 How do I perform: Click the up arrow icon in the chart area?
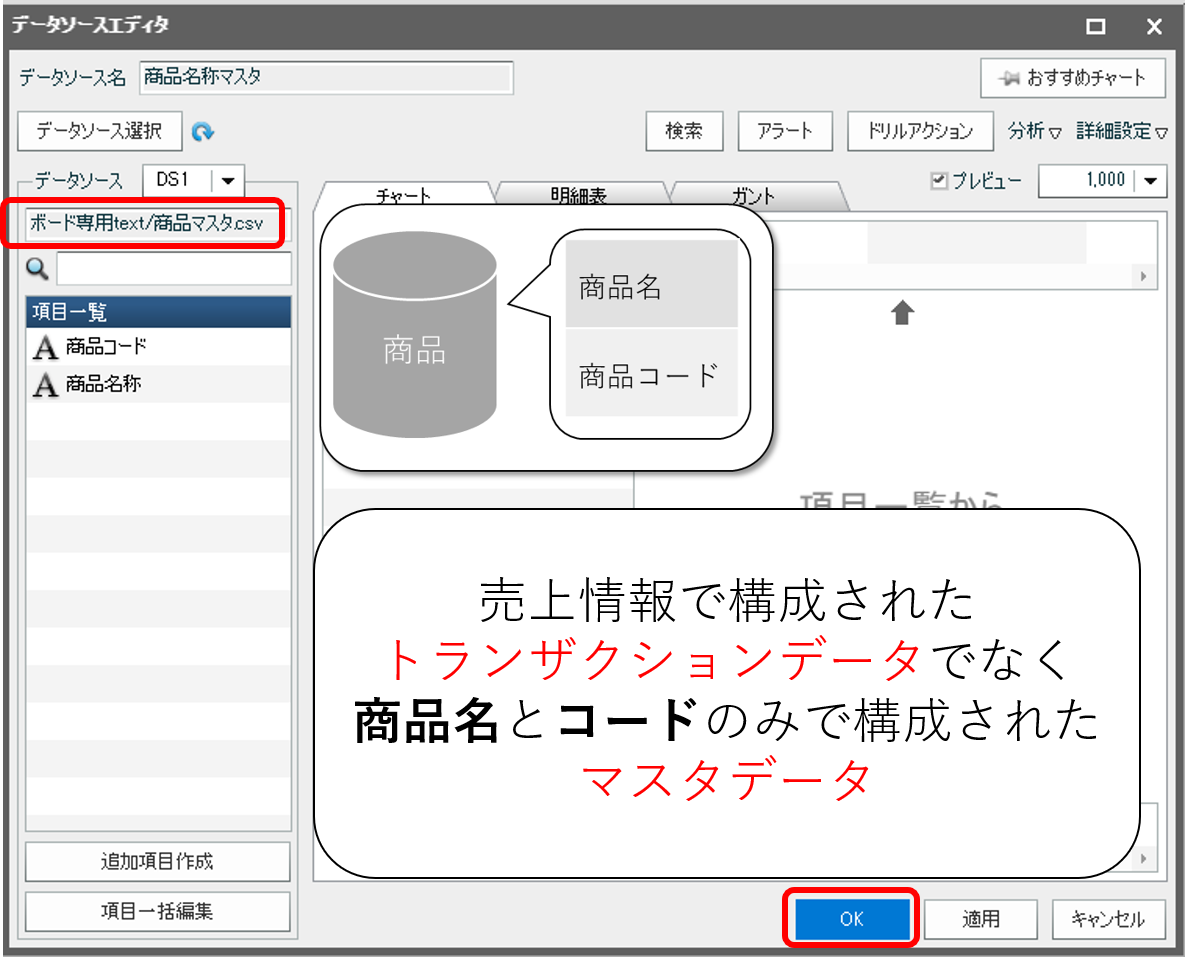(x=902, y=312)
